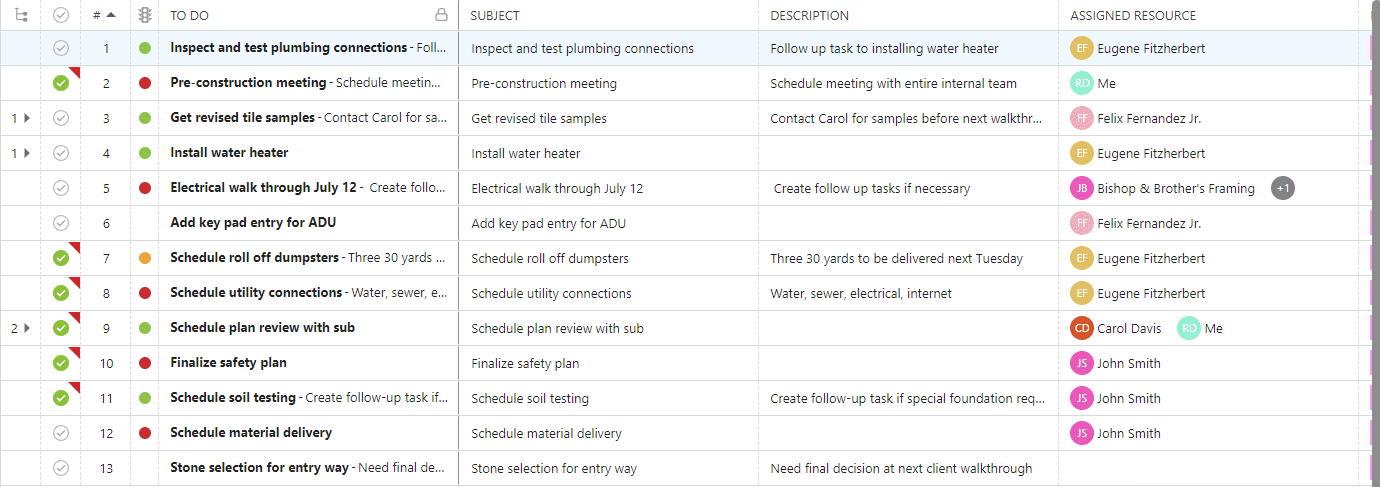
Task: Expand Schedule plan review with sub children
Action: click(27, 328)
